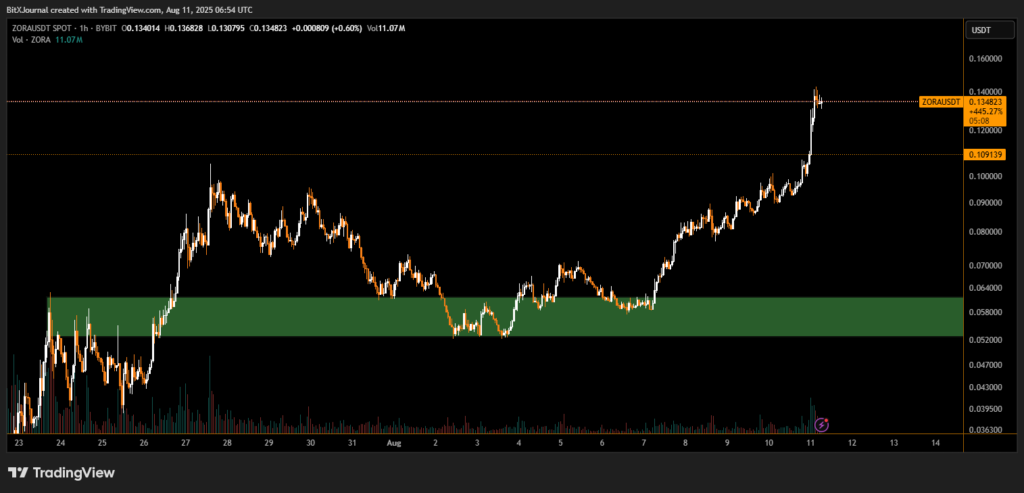Screen dimensions: 1024x493
Task: Click the 0.160000 price scale label
Action: tap(985, 58)
